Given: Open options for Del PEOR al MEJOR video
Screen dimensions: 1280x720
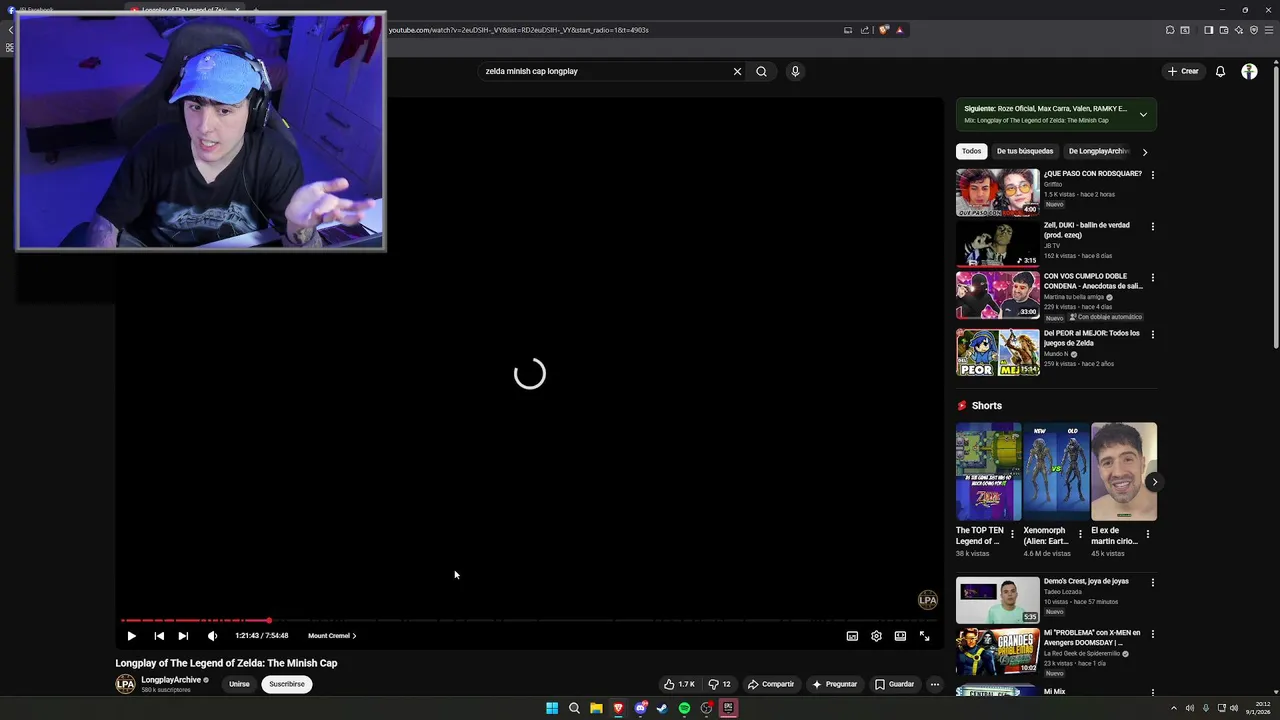Looking at the screenshot, I should click(1152, 335).
